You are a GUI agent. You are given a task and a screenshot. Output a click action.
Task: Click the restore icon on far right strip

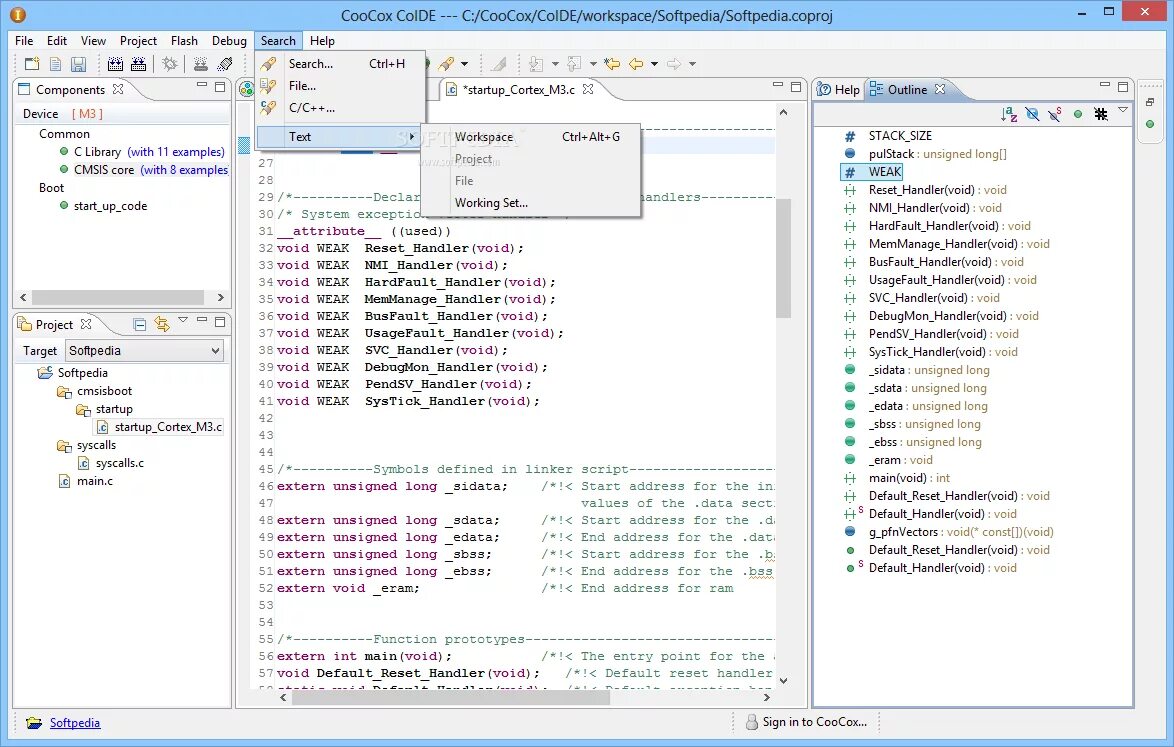[x=1150, y=102]
